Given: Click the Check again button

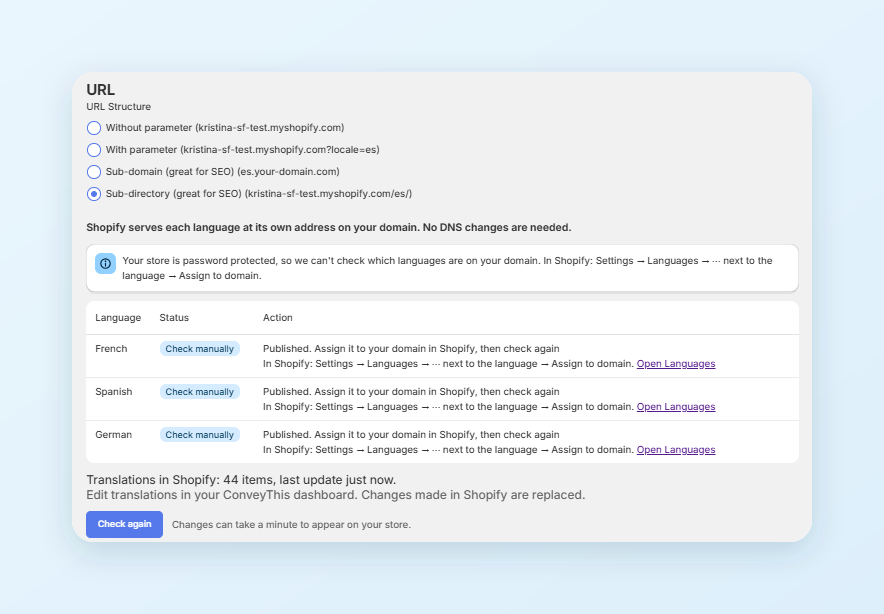Looking at the screenshot, I should [x=125, y=524].
